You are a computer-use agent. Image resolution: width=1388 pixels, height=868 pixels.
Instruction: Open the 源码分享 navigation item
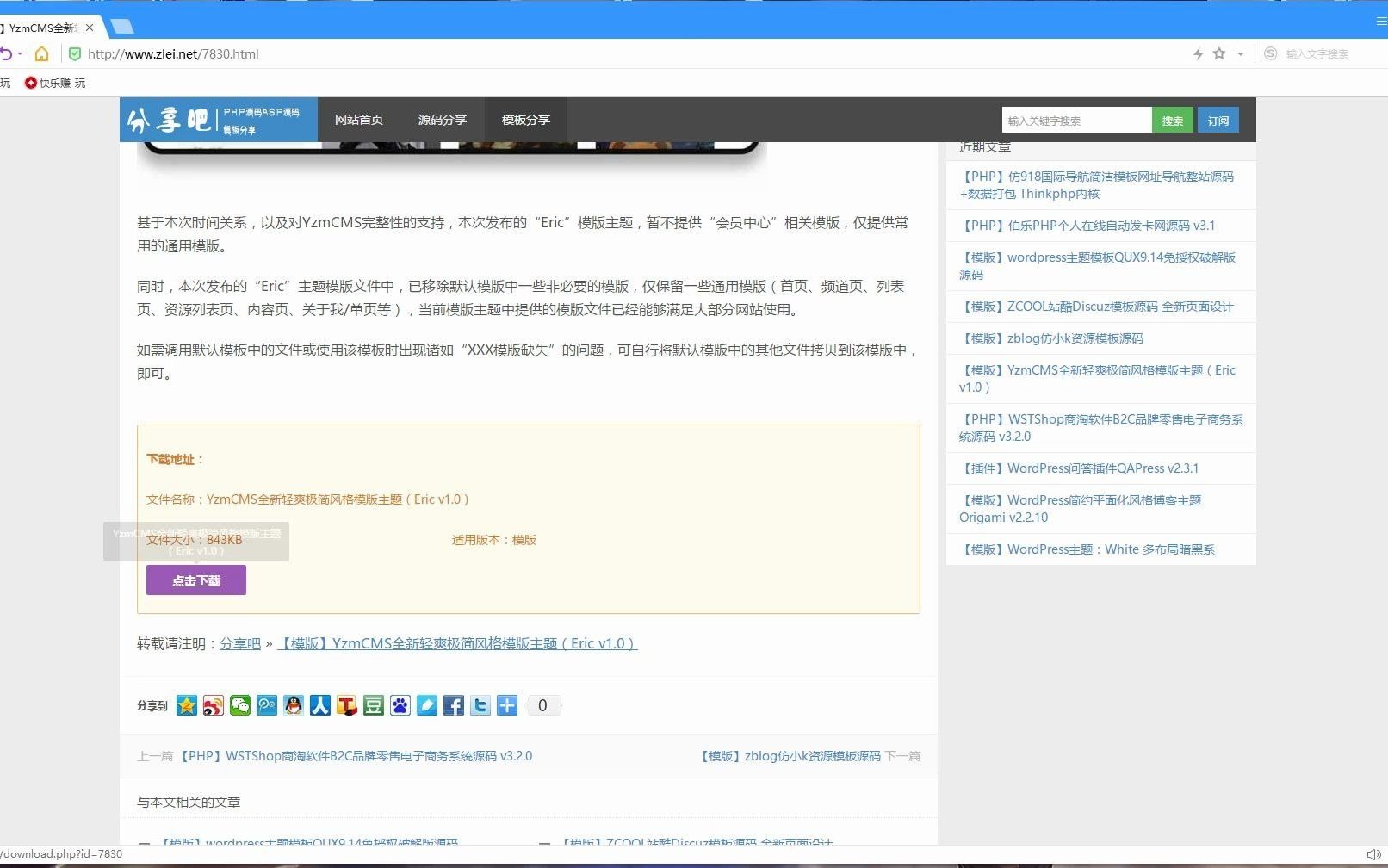pyautogui.click(x=443, y=120)
